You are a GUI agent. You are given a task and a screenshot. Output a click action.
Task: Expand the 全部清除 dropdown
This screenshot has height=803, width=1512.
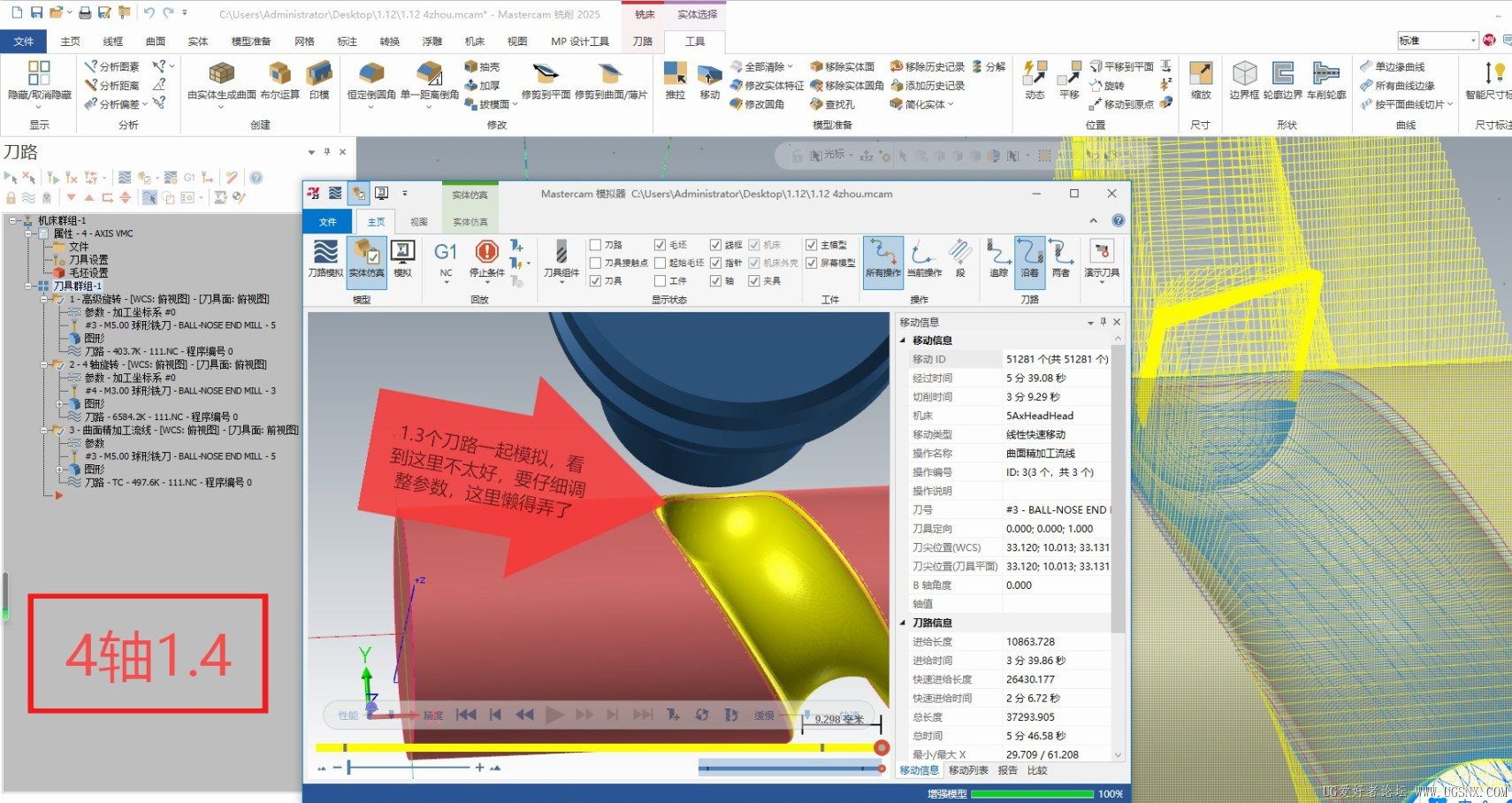point(790,67)
